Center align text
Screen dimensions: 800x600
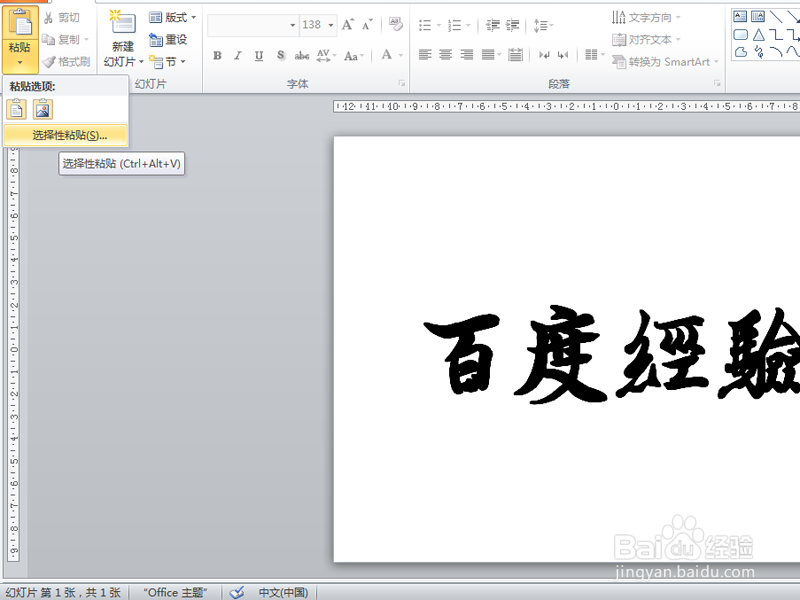coord(446,55)
